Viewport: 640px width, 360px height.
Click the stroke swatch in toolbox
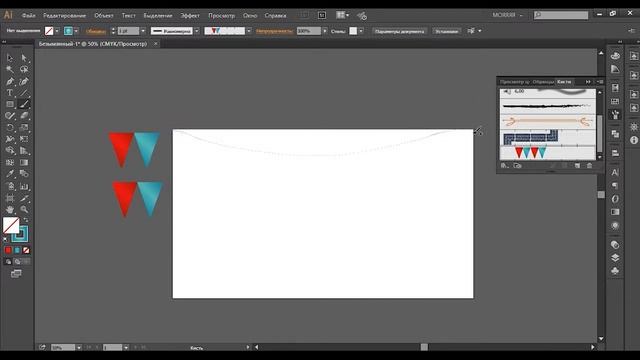tap(21, 235)
